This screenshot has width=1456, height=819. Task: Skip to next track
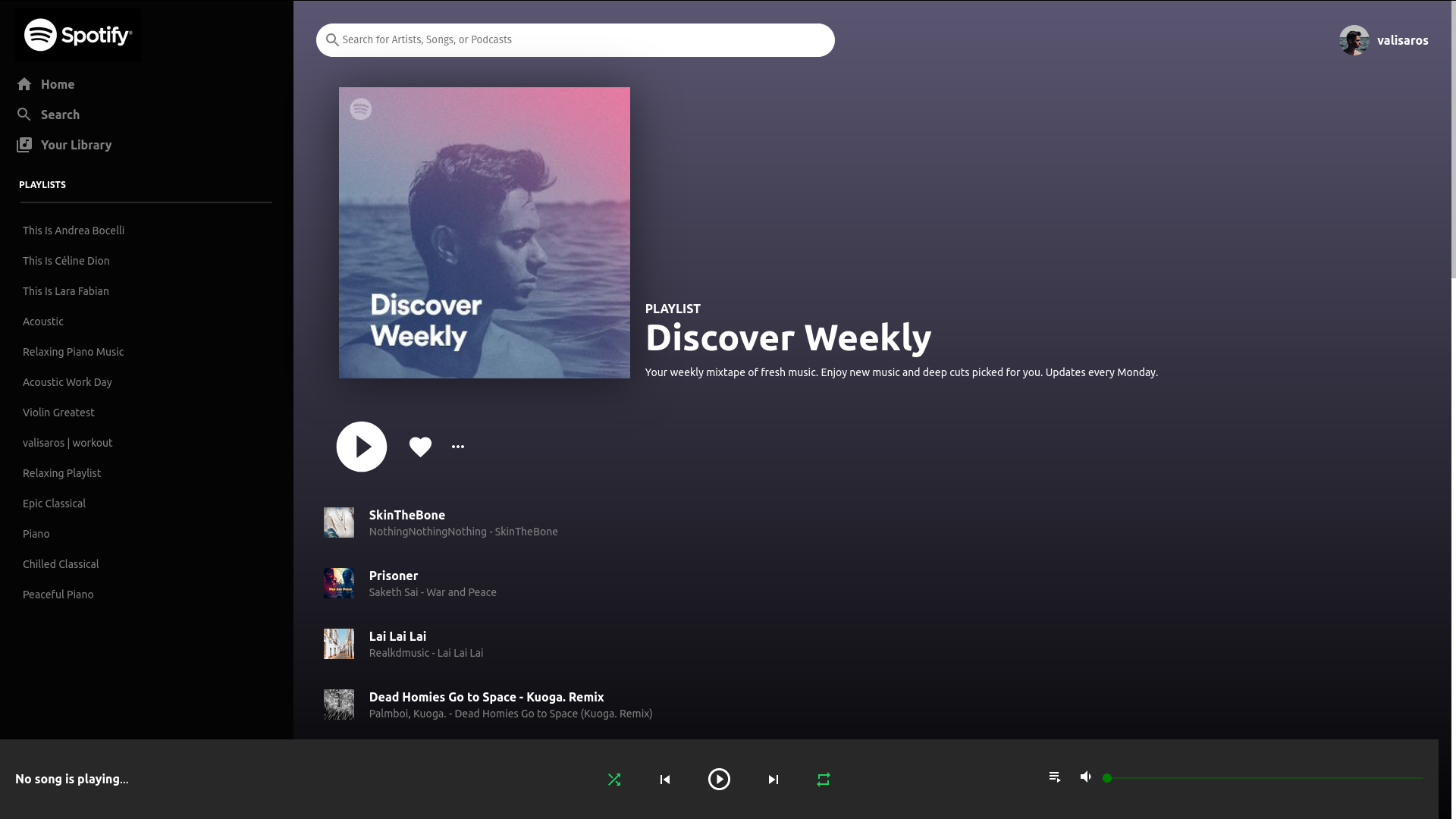click(773, 780)
